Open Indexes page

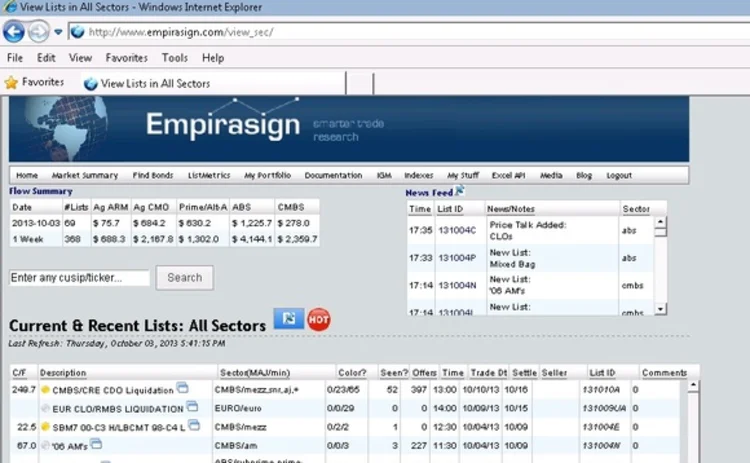point(419,176)
